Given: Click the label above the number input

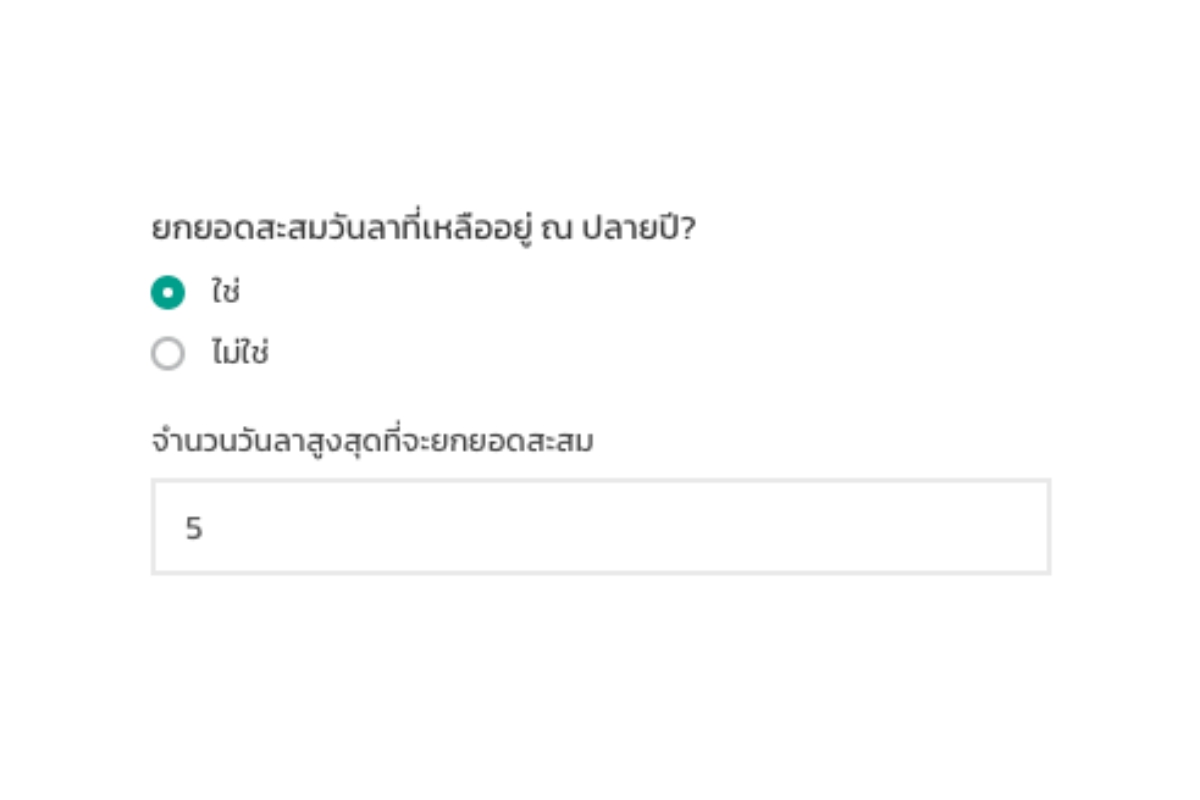Looking at the screenshot, I should [x=372, y=441].
